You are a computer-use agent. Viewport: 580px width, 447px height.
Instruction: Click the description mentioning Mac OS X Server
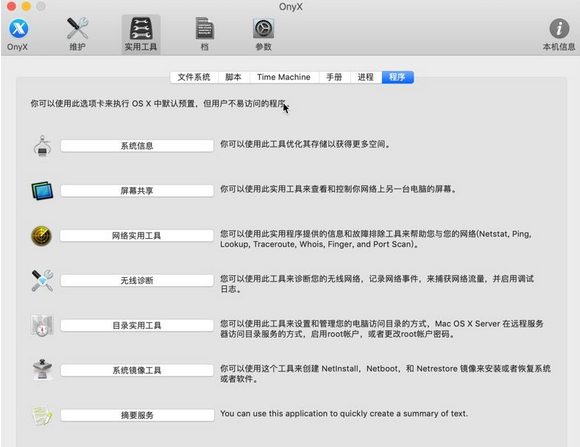tap(382, 329)
